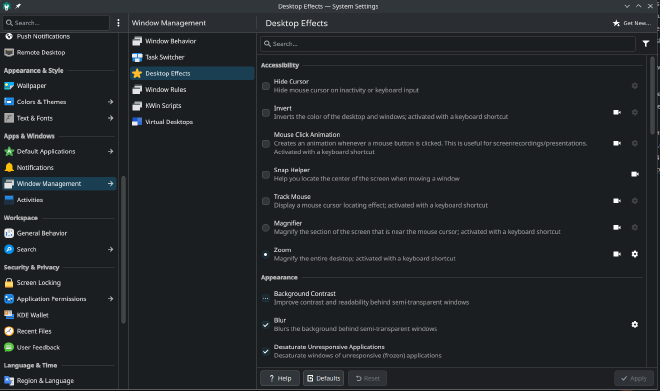Open Zoom effect configuration gear
Viewport: 660px width, 391px height.
click(x=635, y=254)
